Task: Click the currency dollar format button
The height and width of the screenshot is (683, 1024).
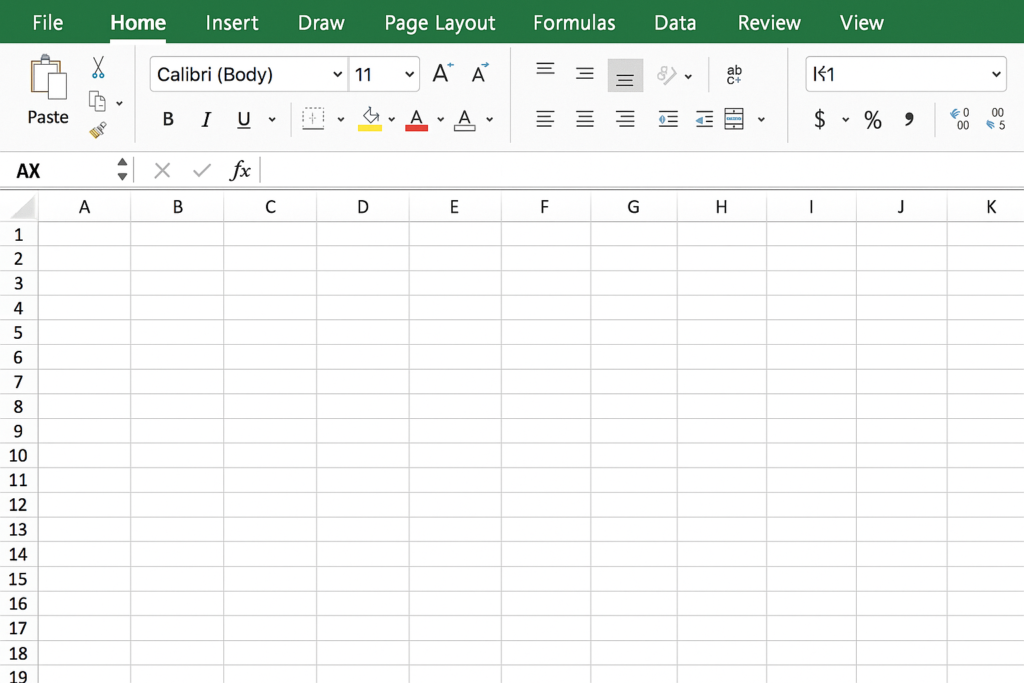Action: (x=820, y=120)
